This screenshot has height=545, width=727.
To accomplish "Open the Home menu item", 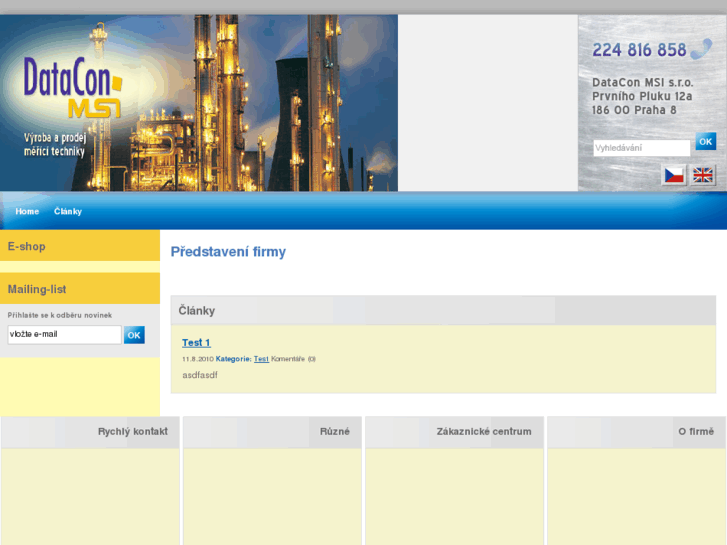I will coord(27,212).
